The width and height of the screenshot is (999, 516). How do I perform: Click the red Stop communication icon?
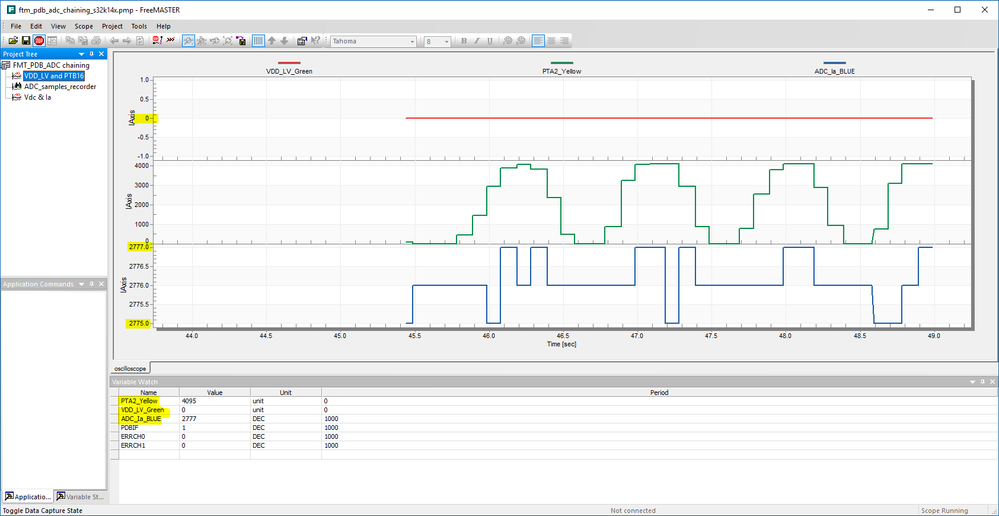39,40
